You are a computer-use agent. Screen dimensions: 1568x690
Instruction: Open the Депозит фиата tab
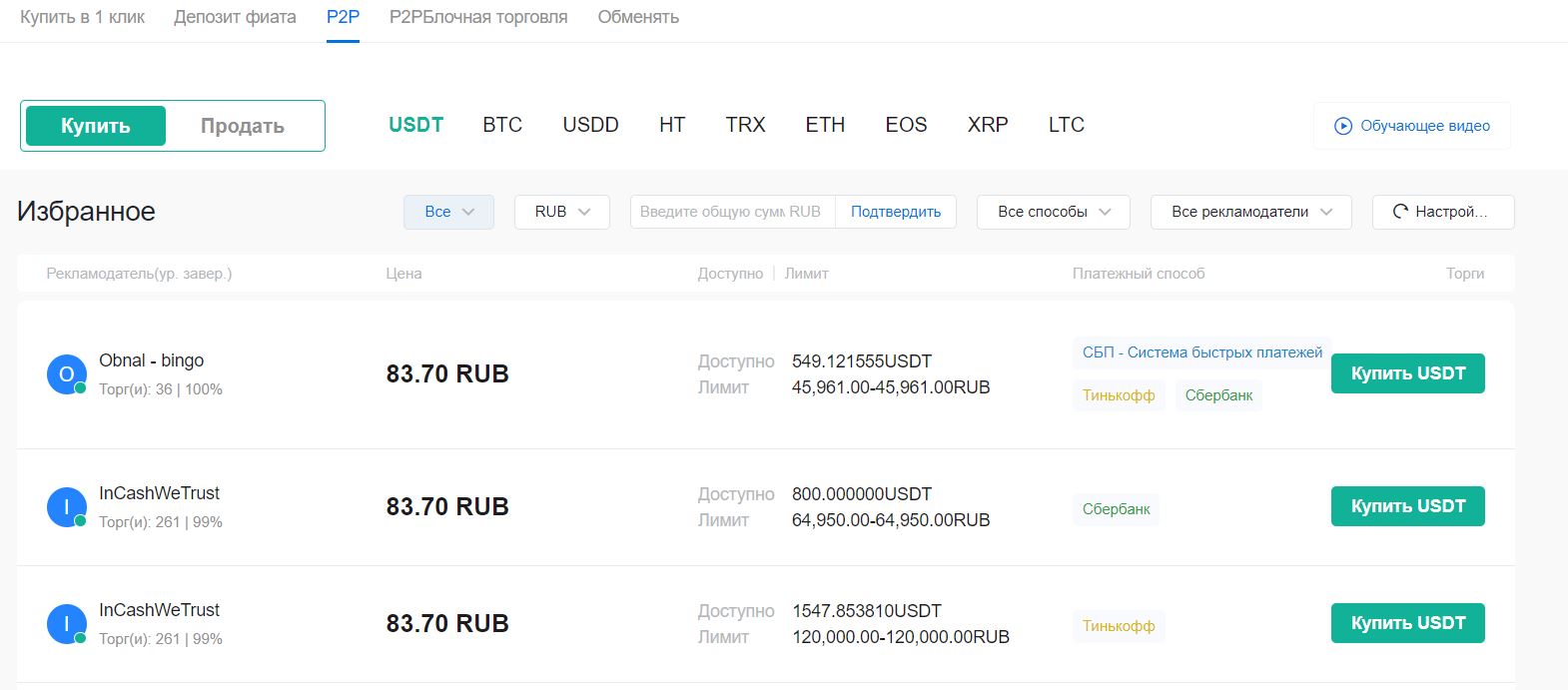point(235,17)
